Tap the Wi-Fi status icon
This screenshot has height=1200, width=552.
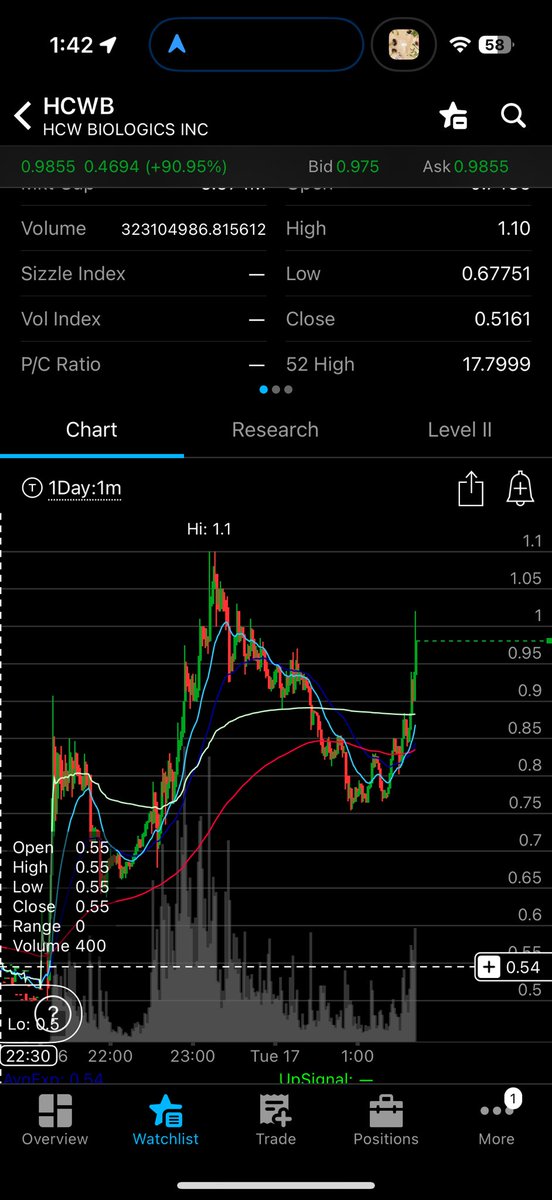[461, 45]
